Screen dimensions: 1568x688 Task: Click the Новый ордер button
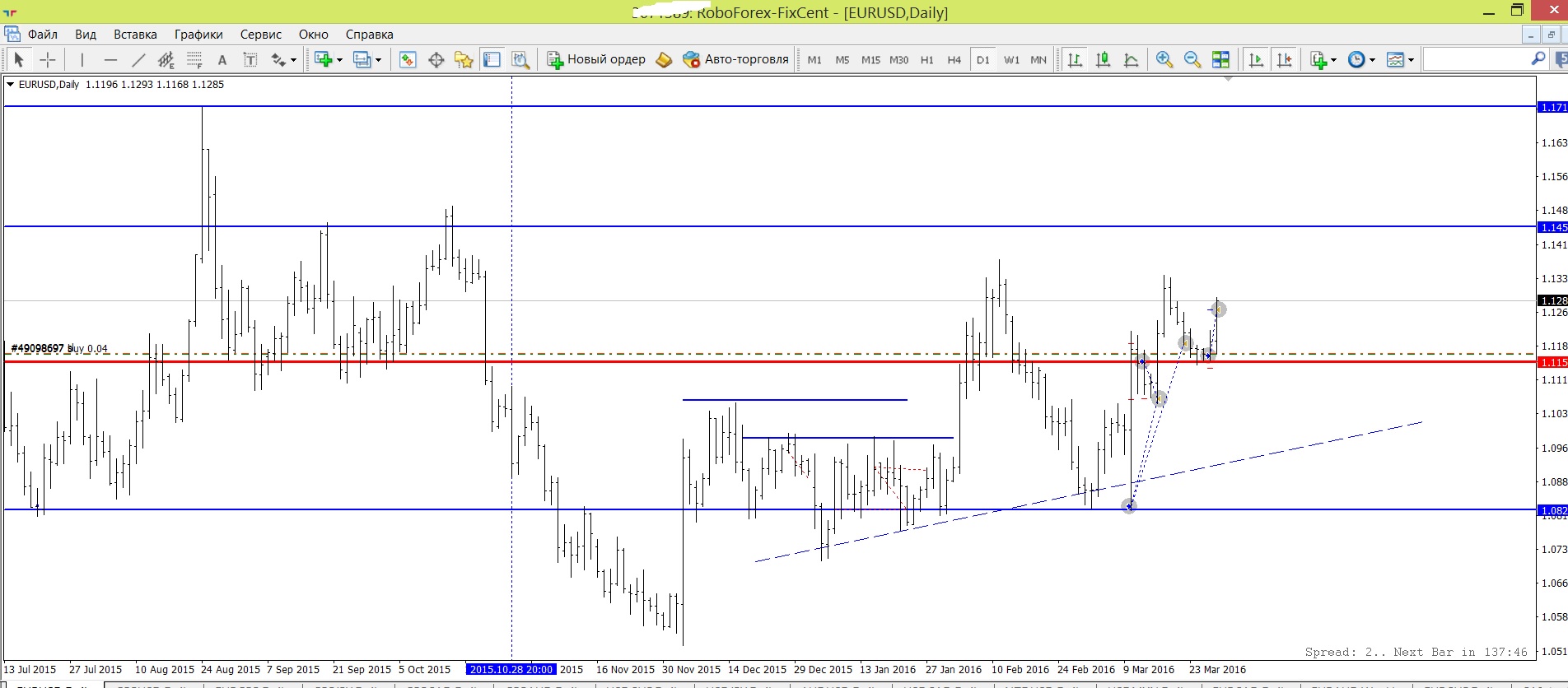[x=597, y=59]
